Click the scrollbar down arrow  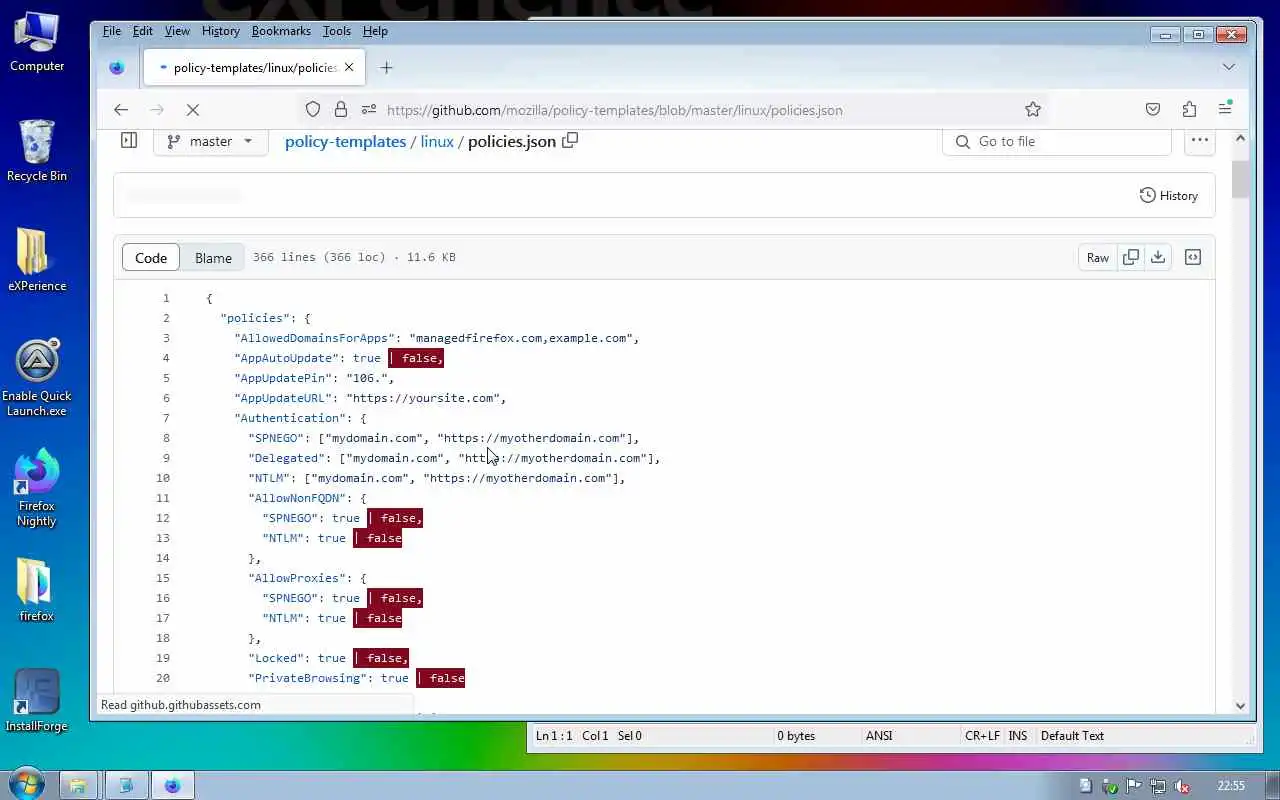1240,705
